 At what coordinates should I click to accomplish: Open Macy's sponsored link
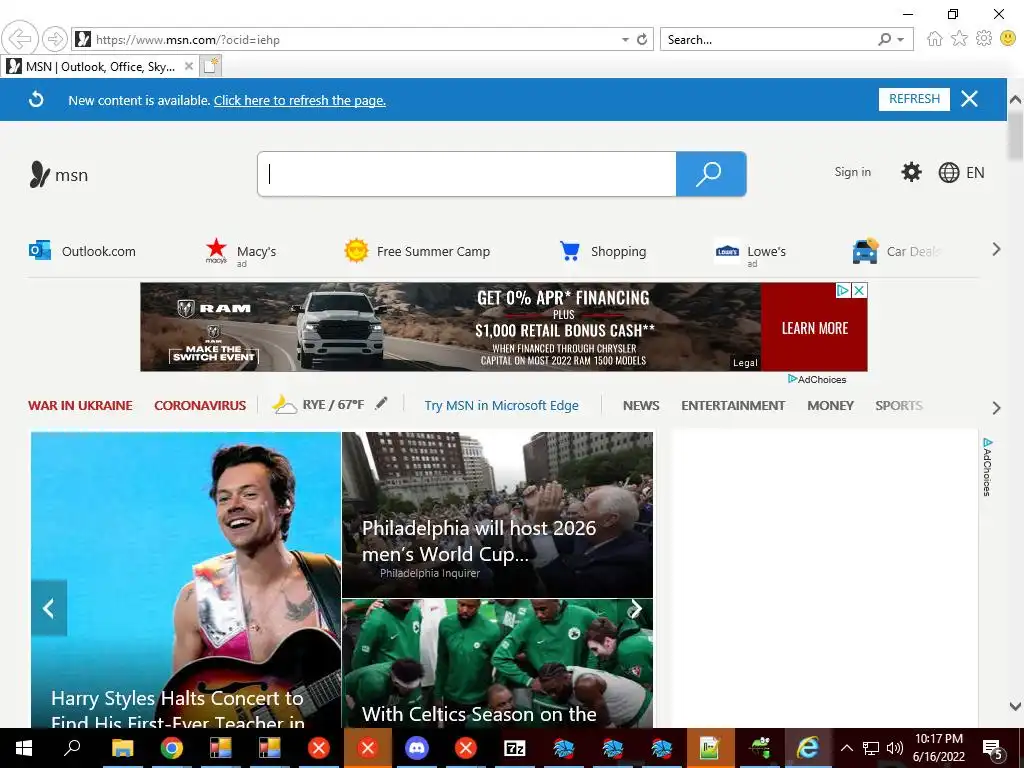(241, 253)
